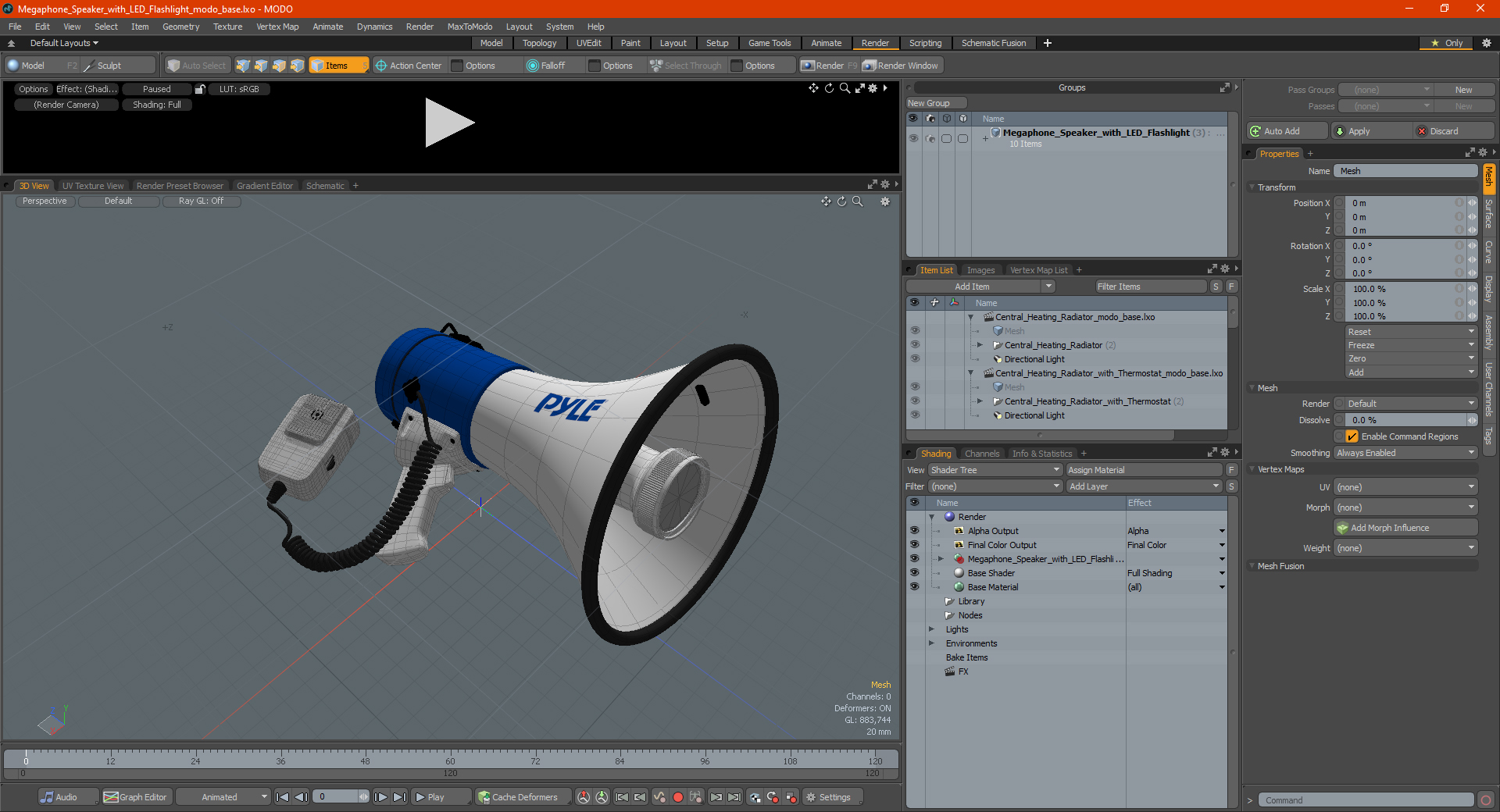Jump to first frame
Viewport: 1500px width, 812px height.
[x=283, y=797]
